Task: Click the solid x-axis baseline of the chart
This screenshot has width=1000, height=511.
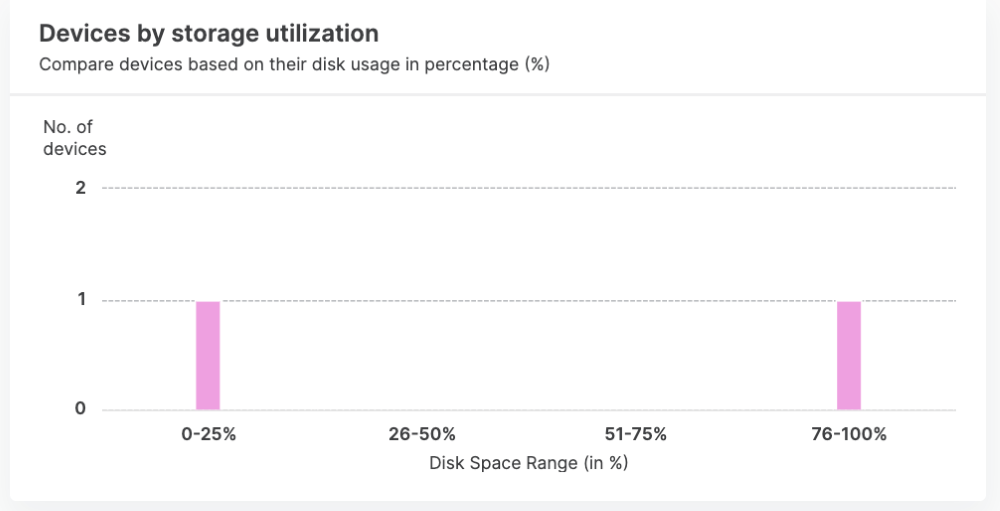Action: [x=529, y=410]
